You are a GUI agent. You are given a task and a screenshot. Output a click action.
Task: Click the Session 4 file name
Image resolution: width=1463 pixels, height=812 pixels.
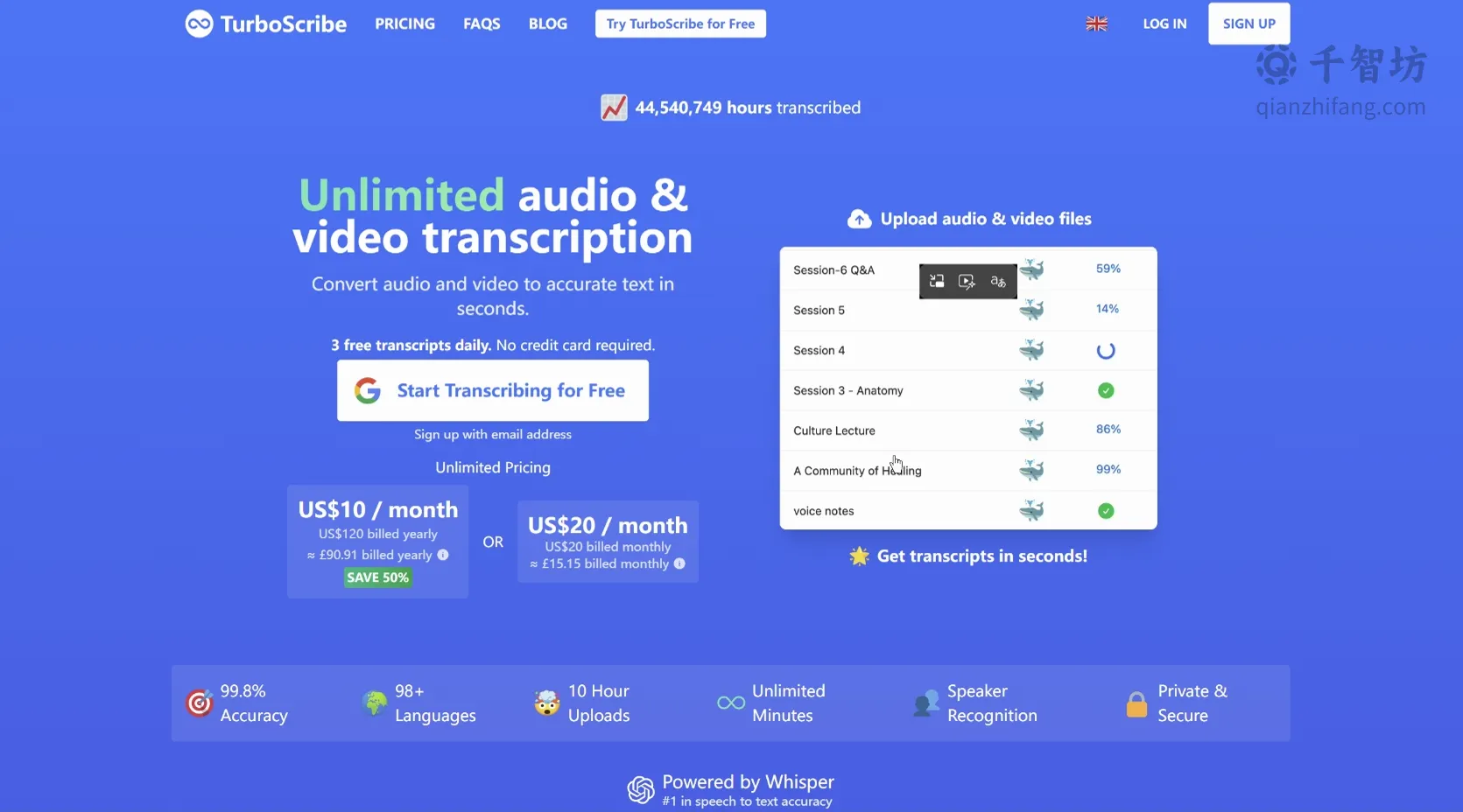[x=819, y=351]
